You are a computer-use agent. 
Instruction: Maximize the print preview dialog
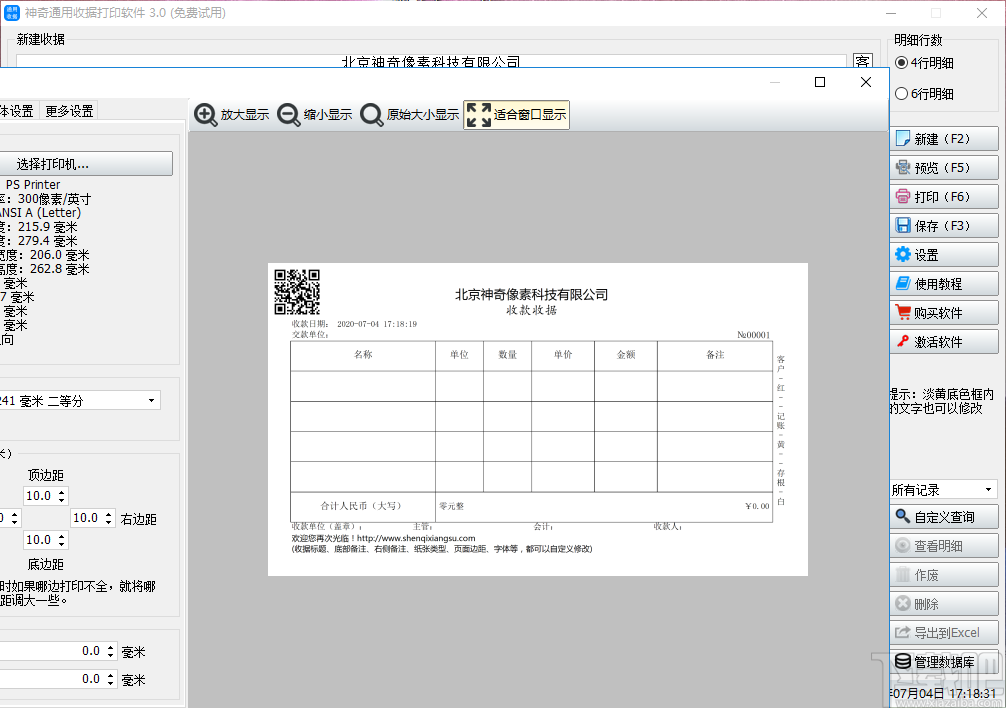(820, 82)
